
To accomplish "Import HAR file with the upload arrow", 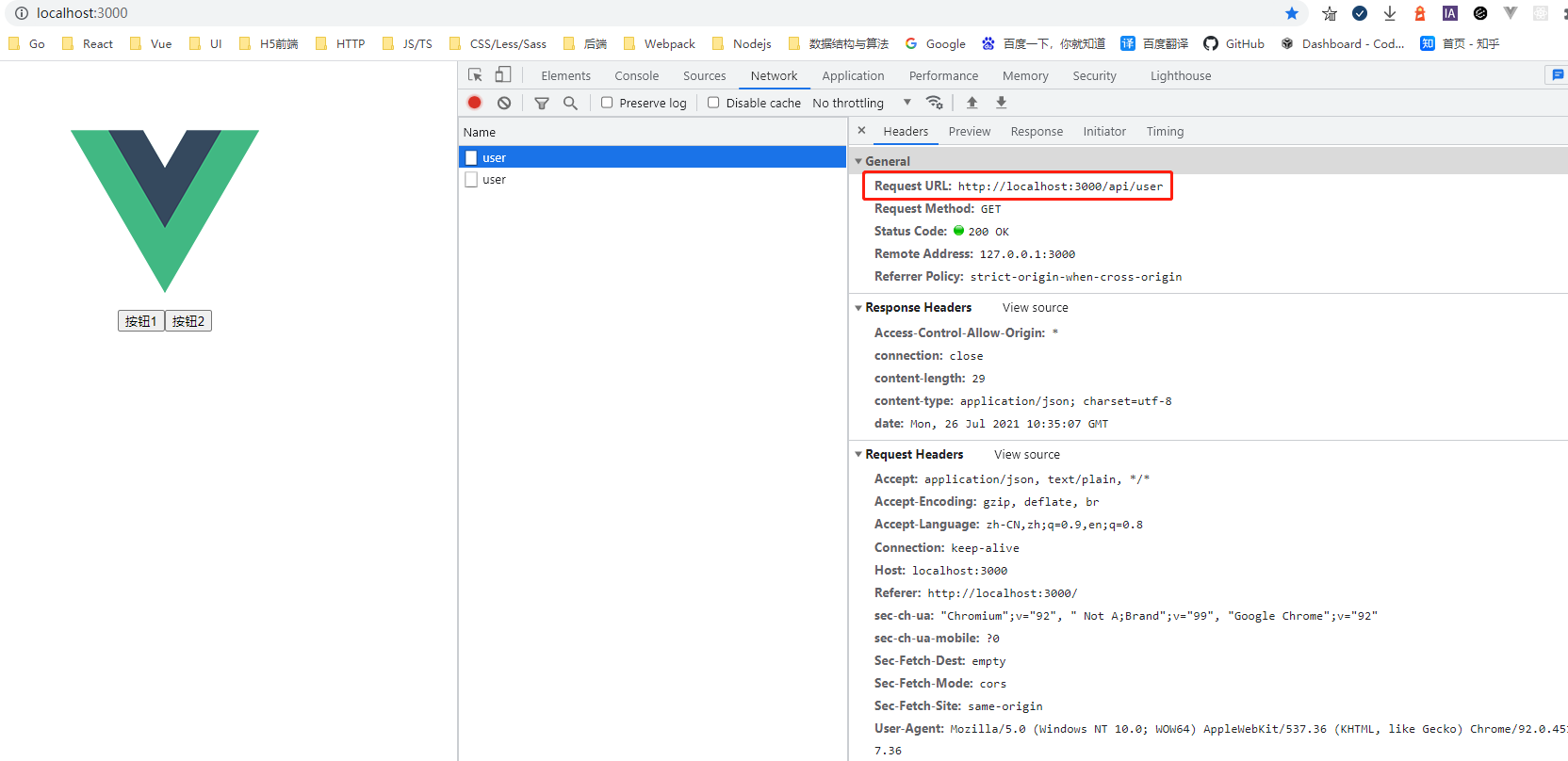I will point(972,103).
